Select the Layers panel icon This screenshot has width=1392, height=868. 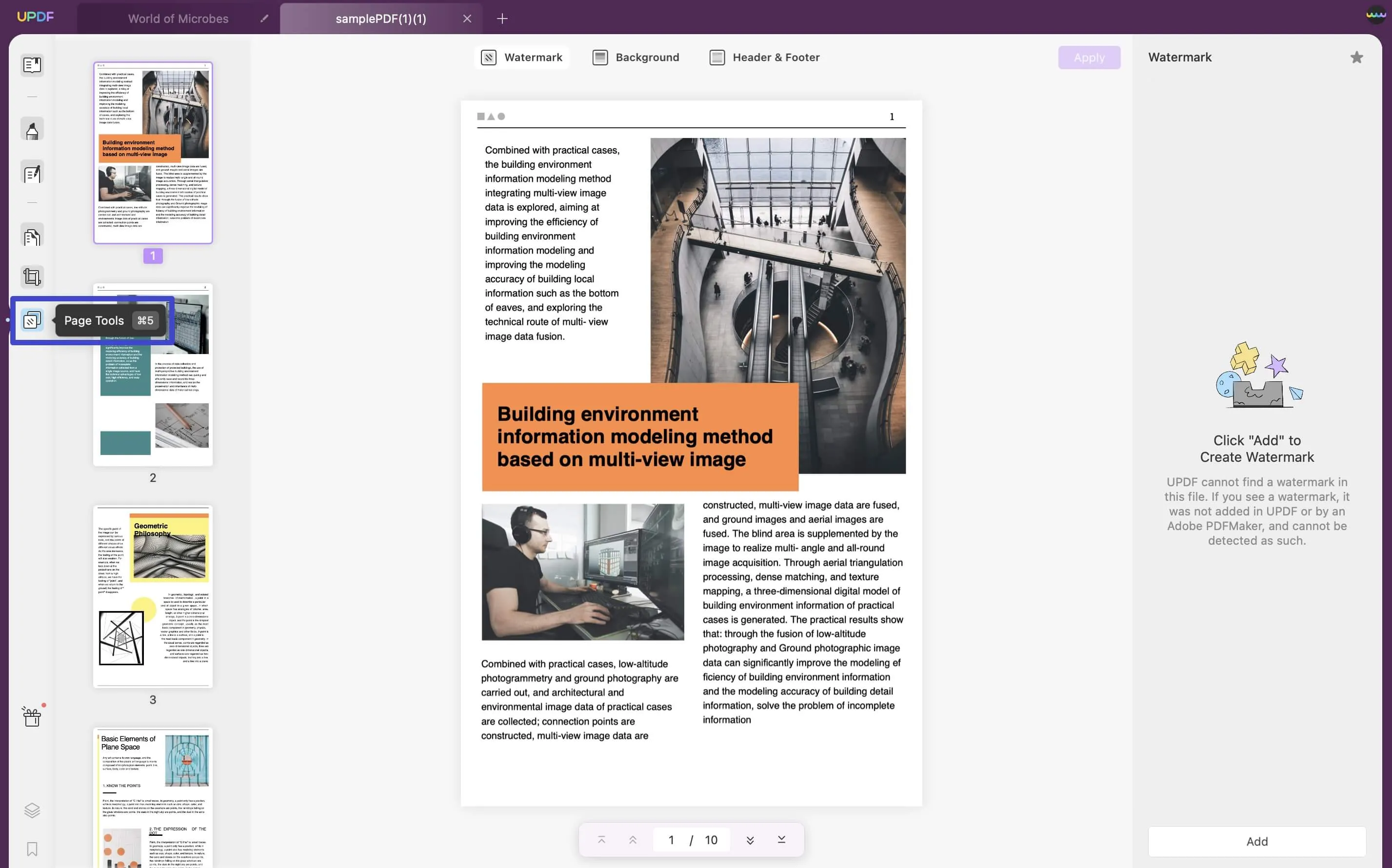click(31, 811)
